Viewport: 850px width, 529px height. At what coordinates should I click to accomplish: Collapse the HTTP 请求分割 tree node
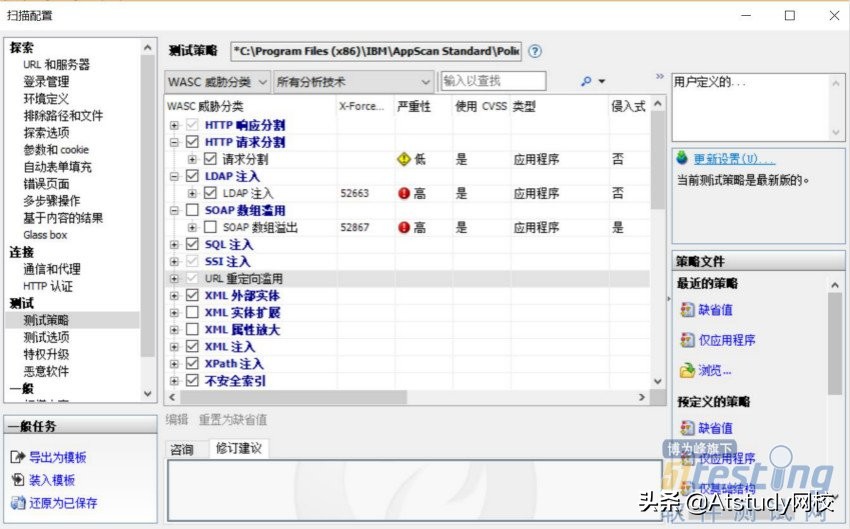click(x=174, y=142)
